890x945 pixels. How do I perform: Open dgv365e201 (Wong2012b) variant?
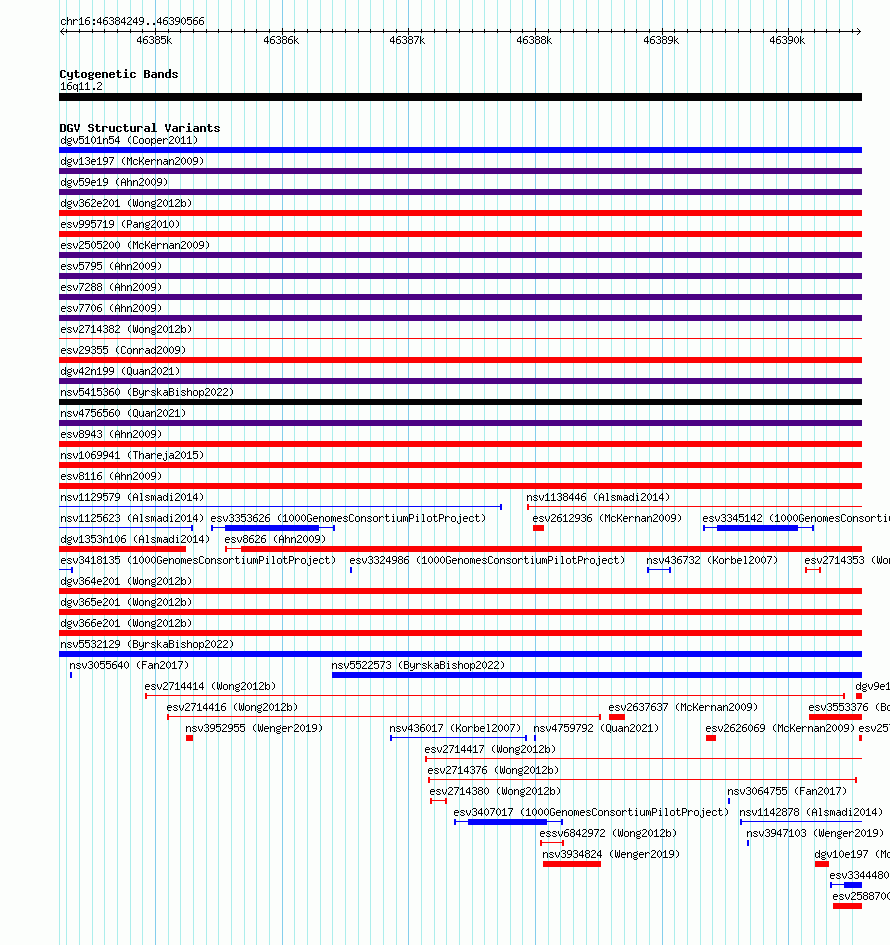[x=460, y=612]
